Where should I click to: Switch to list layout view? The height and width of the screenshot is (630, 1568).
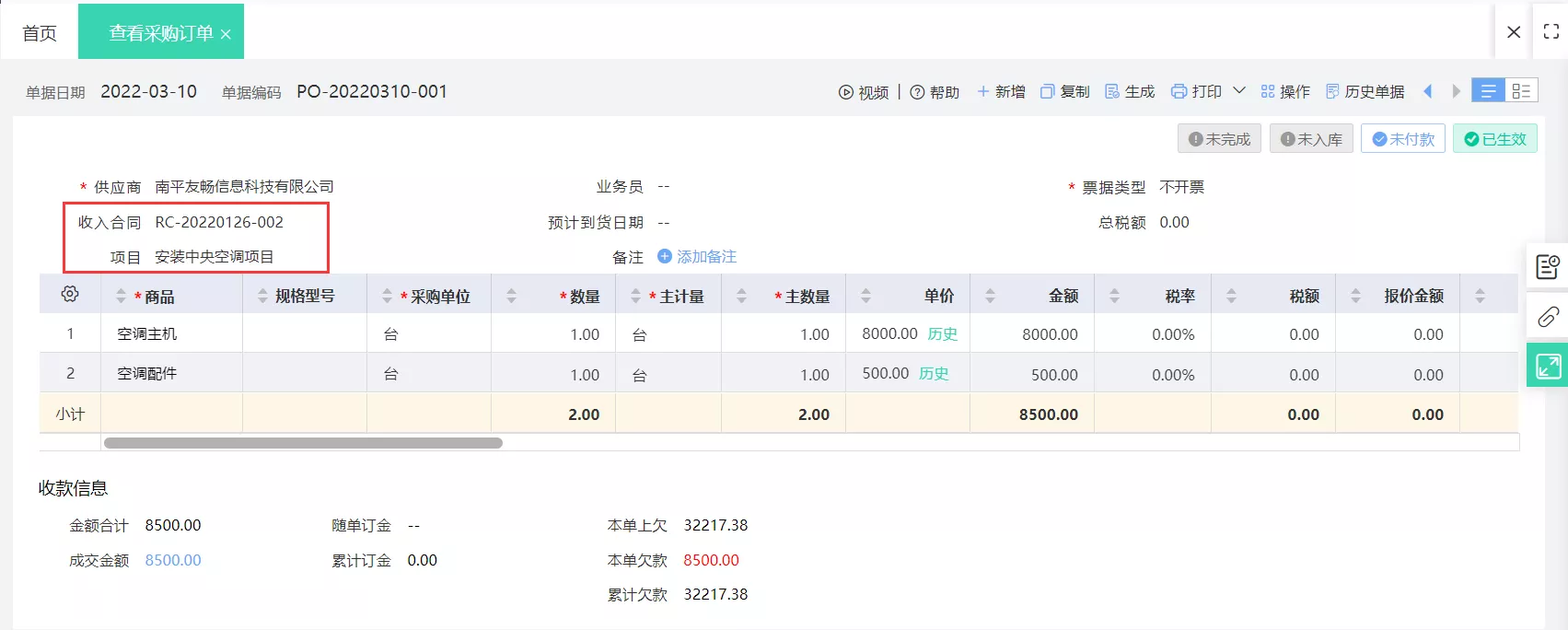[1488, 90]
